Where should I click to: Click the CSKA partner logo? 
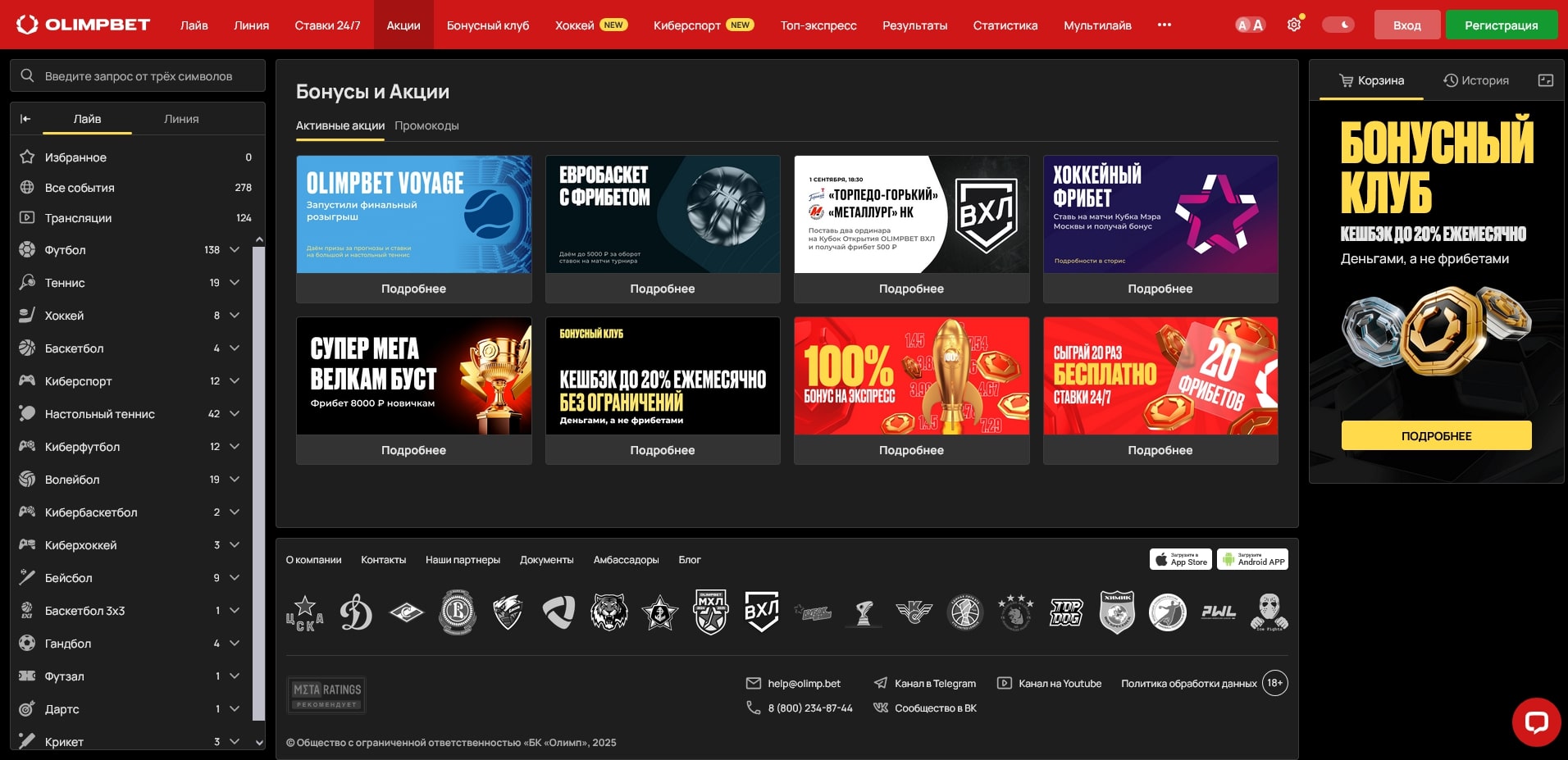[x=304, y=612]
